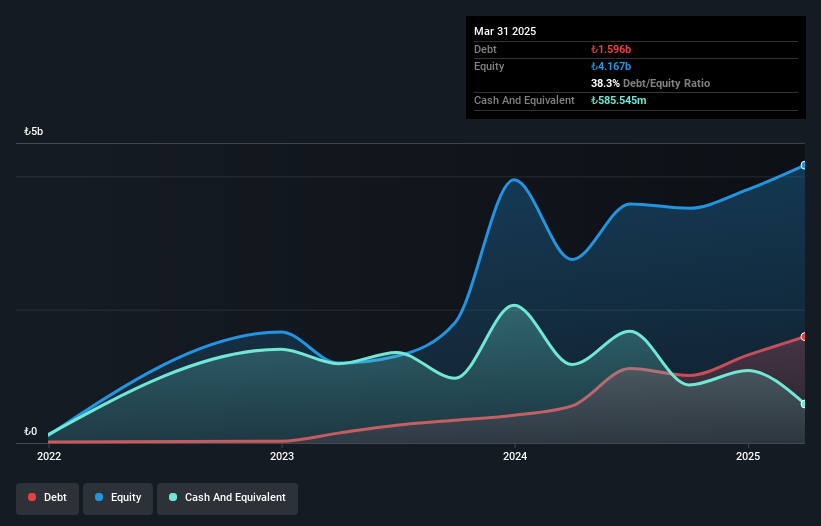Click the ₺5b y-axis label
This screenshot has height=526, width=821.
point(34,131)
